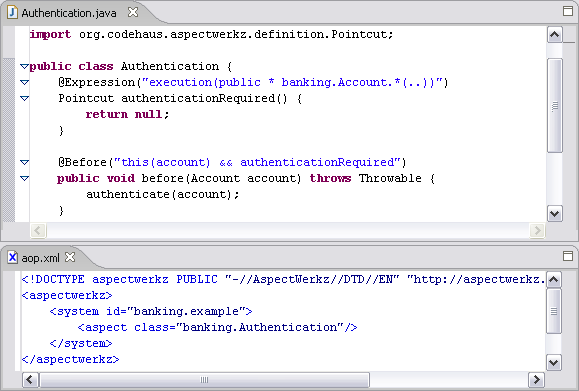This screenshot has height=391, width=579.
Task: Click scroll left arrow in Java editor
Action: pyautogui.click(x=38, y=230)
